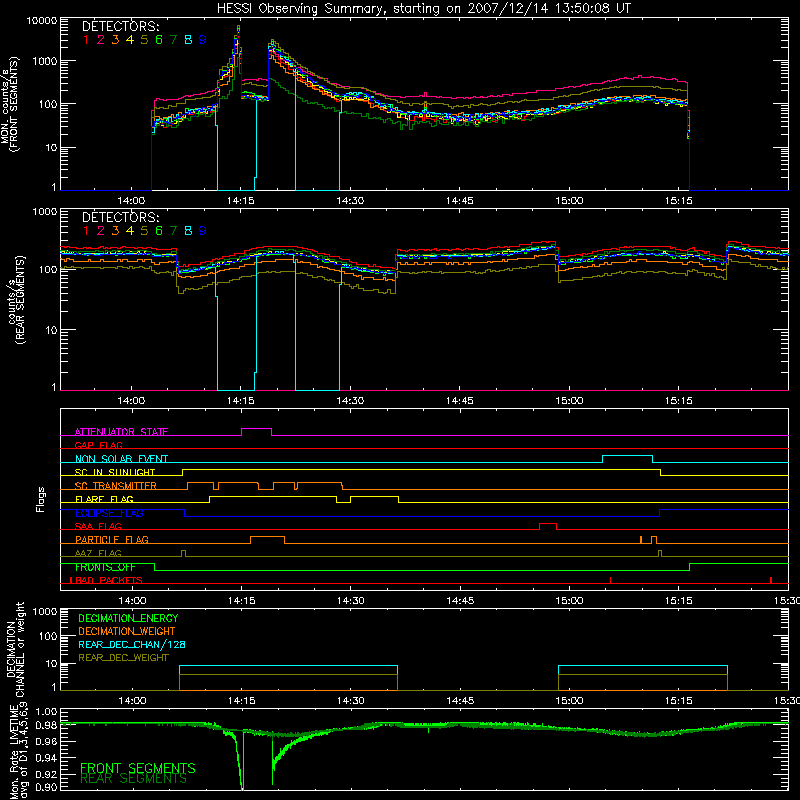Click the SC_TRANSMITTER flag label
This screenshot has height=800, width=800.
[x=116, y=486]
